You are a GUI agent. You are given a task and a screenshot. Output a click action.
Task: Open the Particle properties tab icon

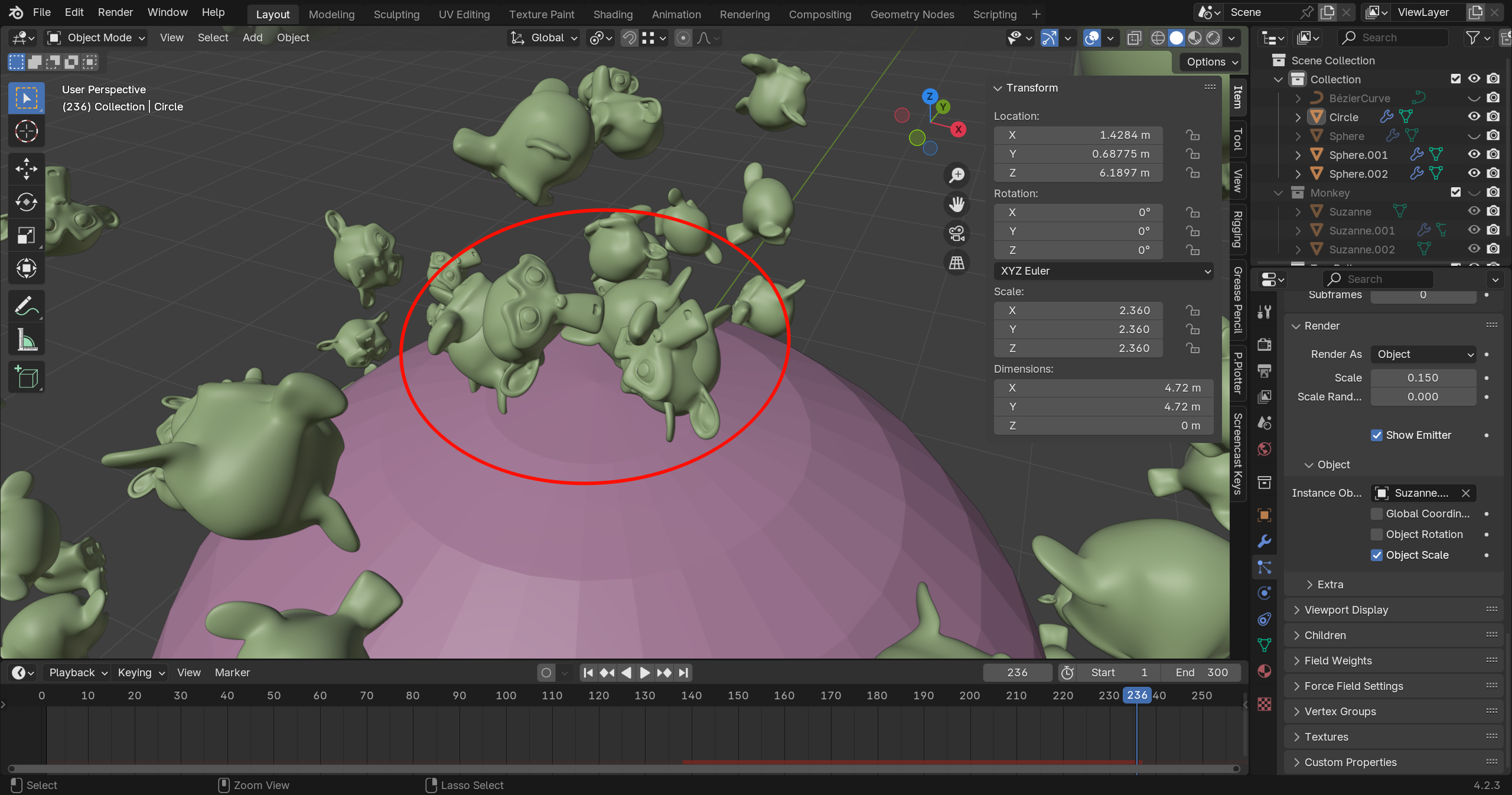click(x=1264, y=567)
